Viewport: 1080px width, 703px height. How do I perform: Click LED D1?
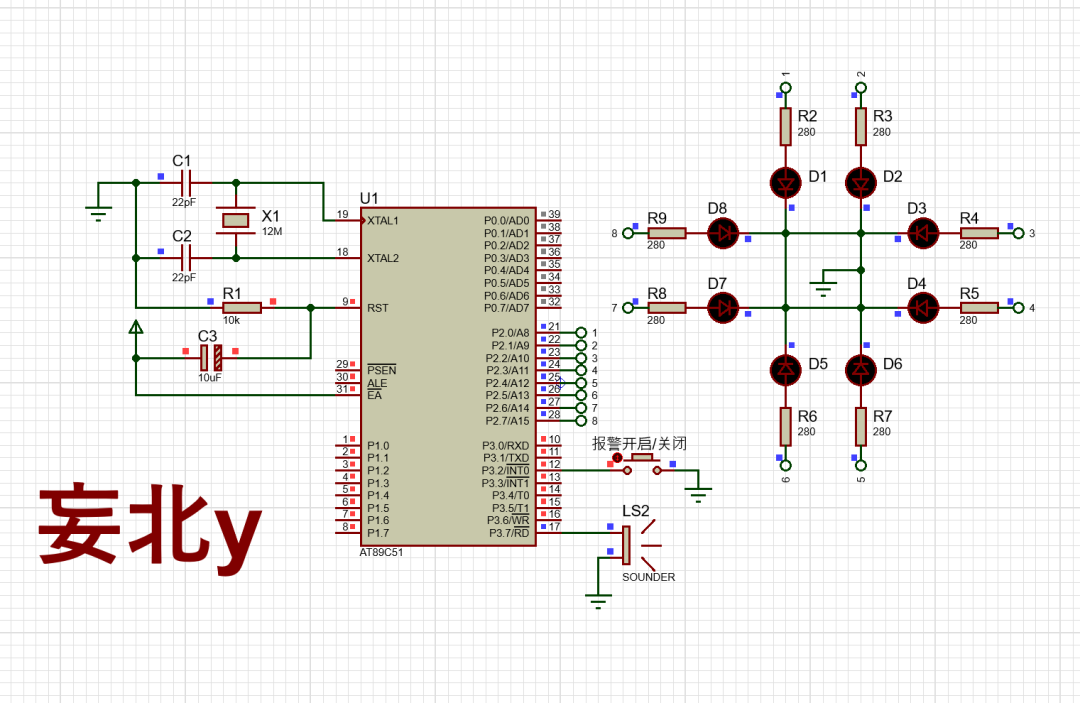(785, 183)
